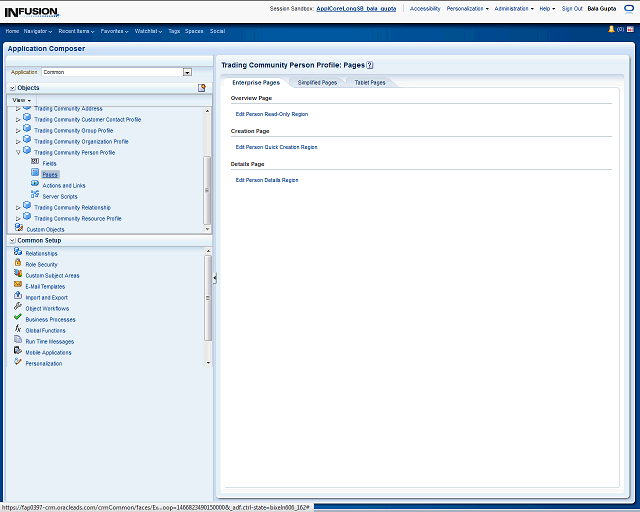Open the Edit Person Quick Creation Region link

tap(276, 147)
